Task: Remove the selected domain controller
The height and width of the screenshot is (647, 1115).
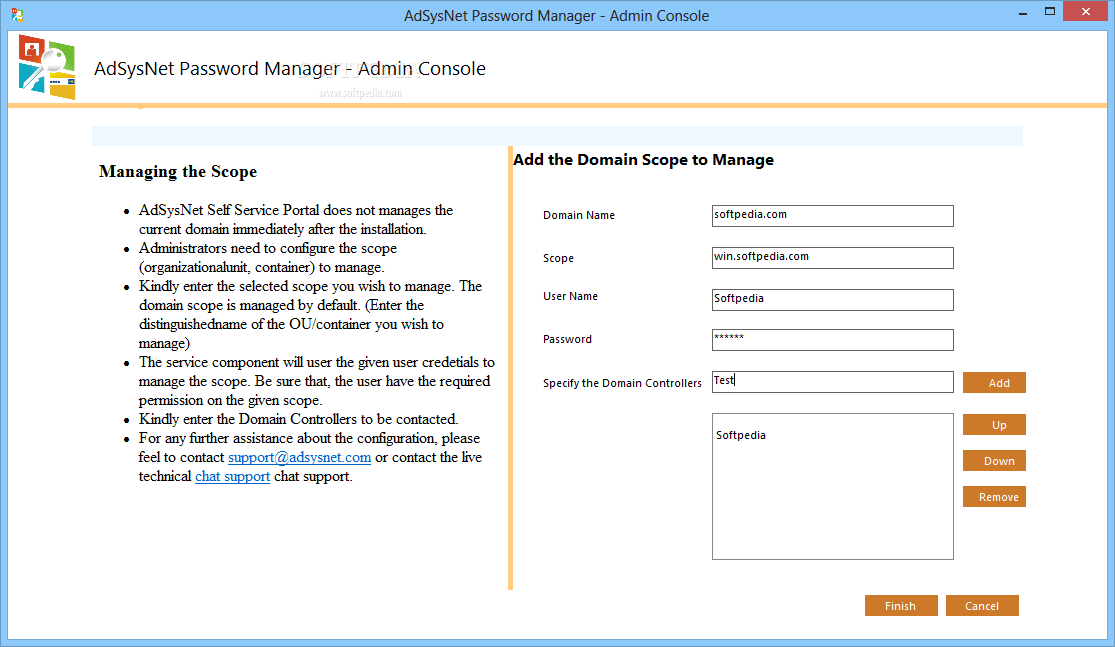Action: click(x=994, y=496)
